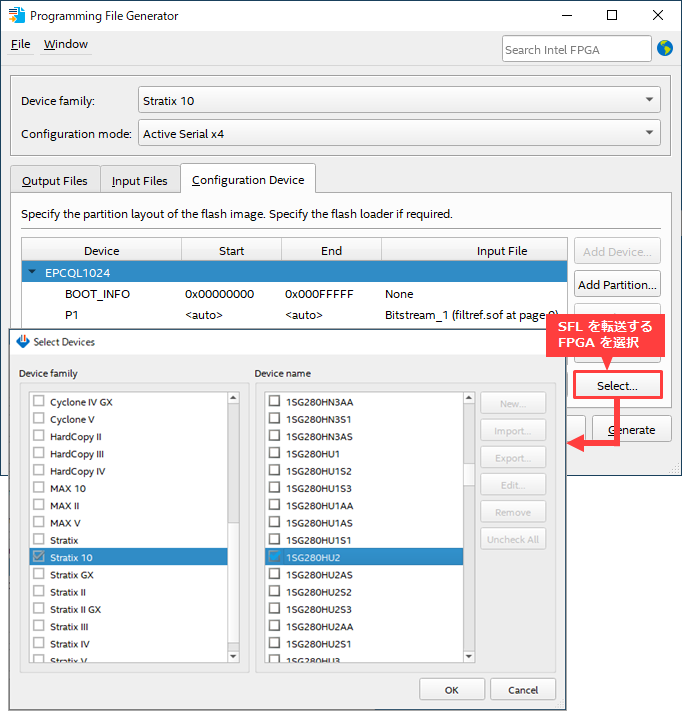This screenshot has width=682, height=711.
Task: Switch to the Output Files tab
Action: [54, 181]
